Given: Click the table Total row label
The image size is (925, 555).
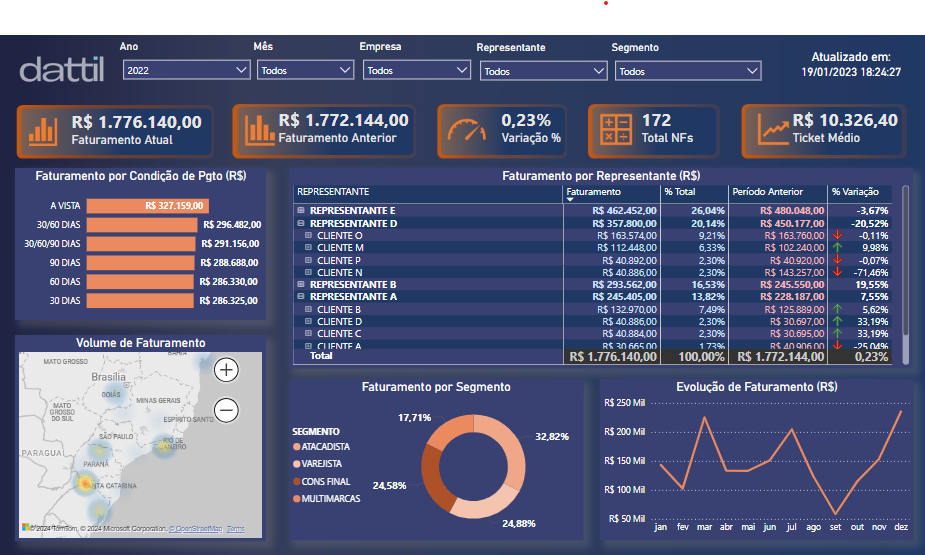Looking at the screenshot, I should point(321,356).
